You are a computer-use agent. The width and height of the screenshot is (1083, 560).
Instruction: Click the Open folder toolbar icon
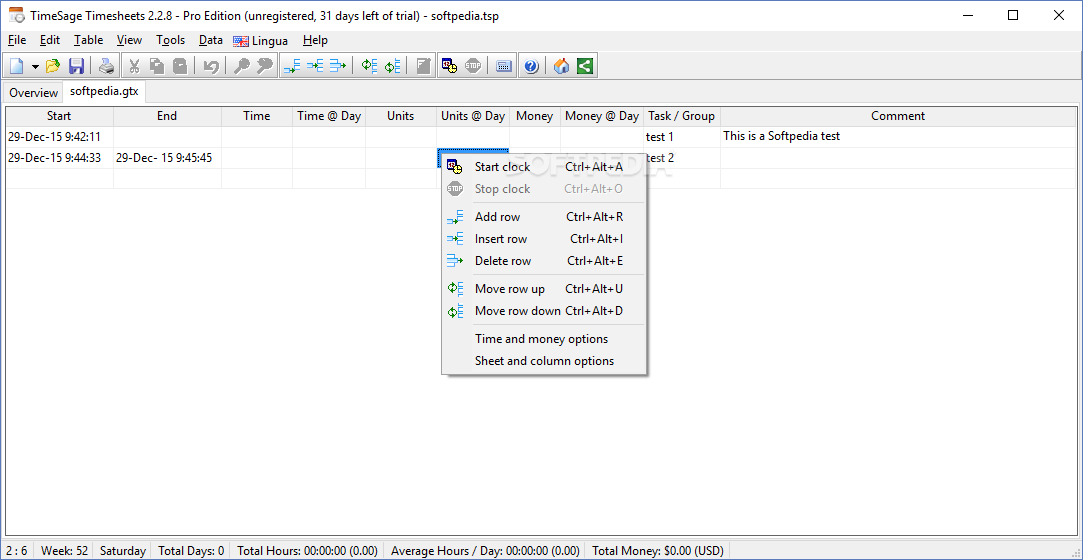(53, 66)
